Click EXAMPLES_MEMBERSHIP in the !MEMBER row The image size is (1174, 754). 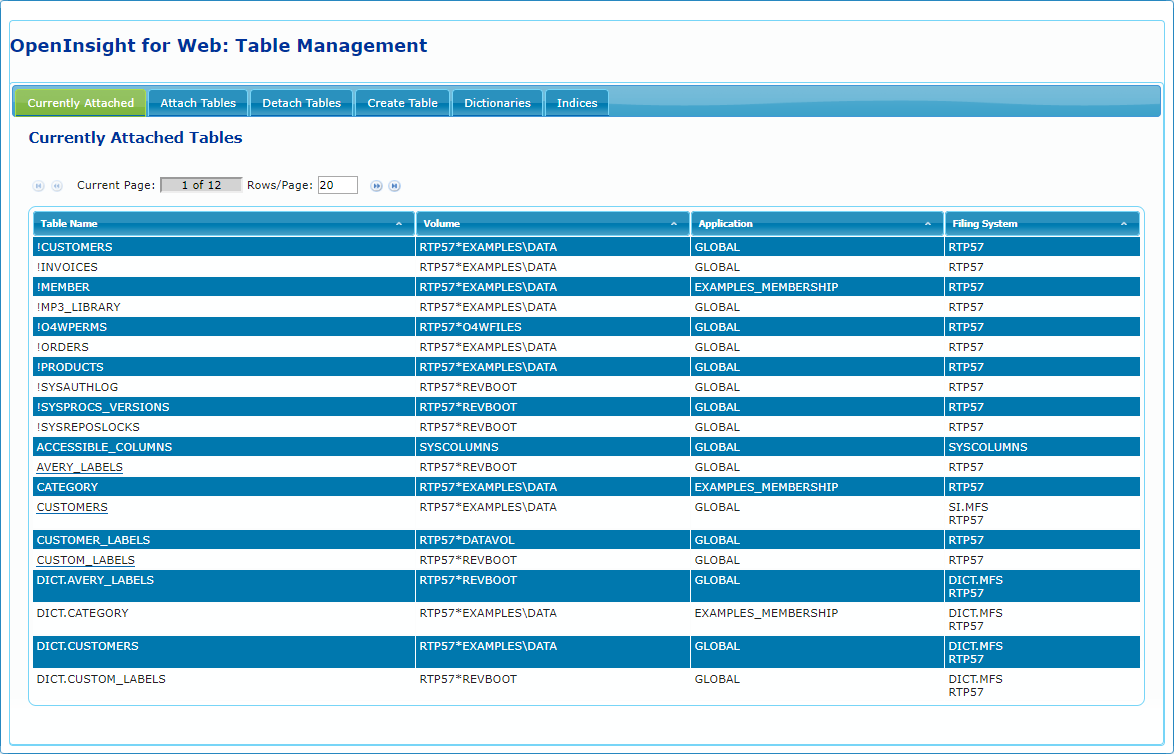coord(767,288)
